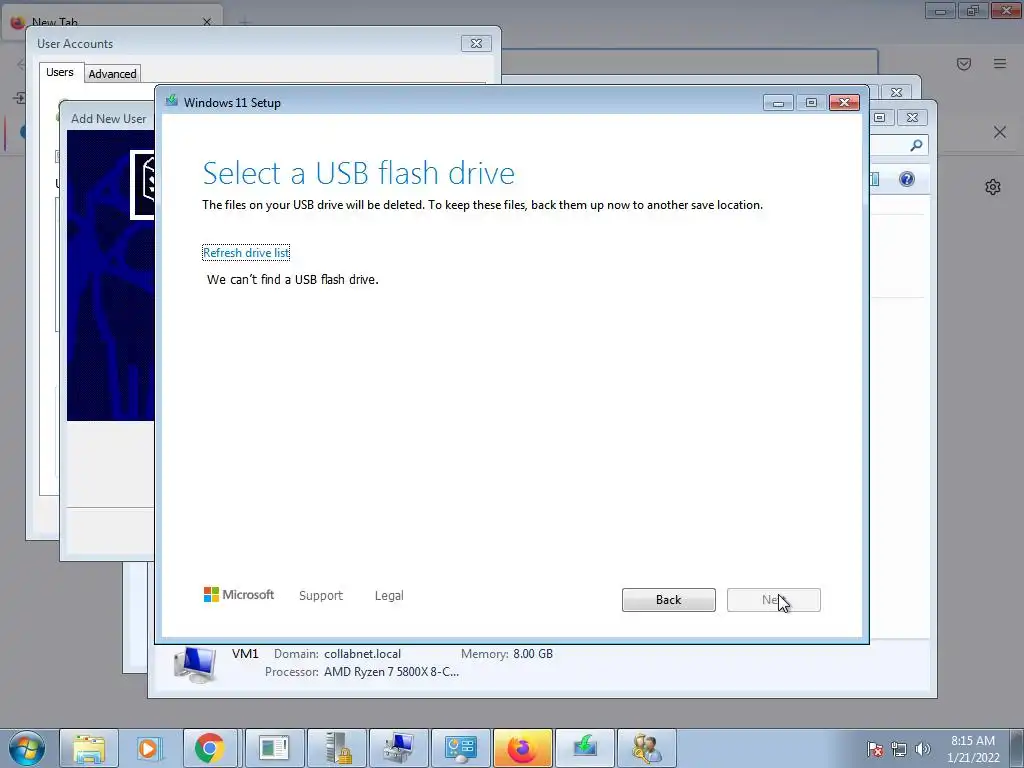Image resolution: width=1024 pixels, height=768 pixels.
Task: Open the volume speaker tray icon
Action: (922, 749)
